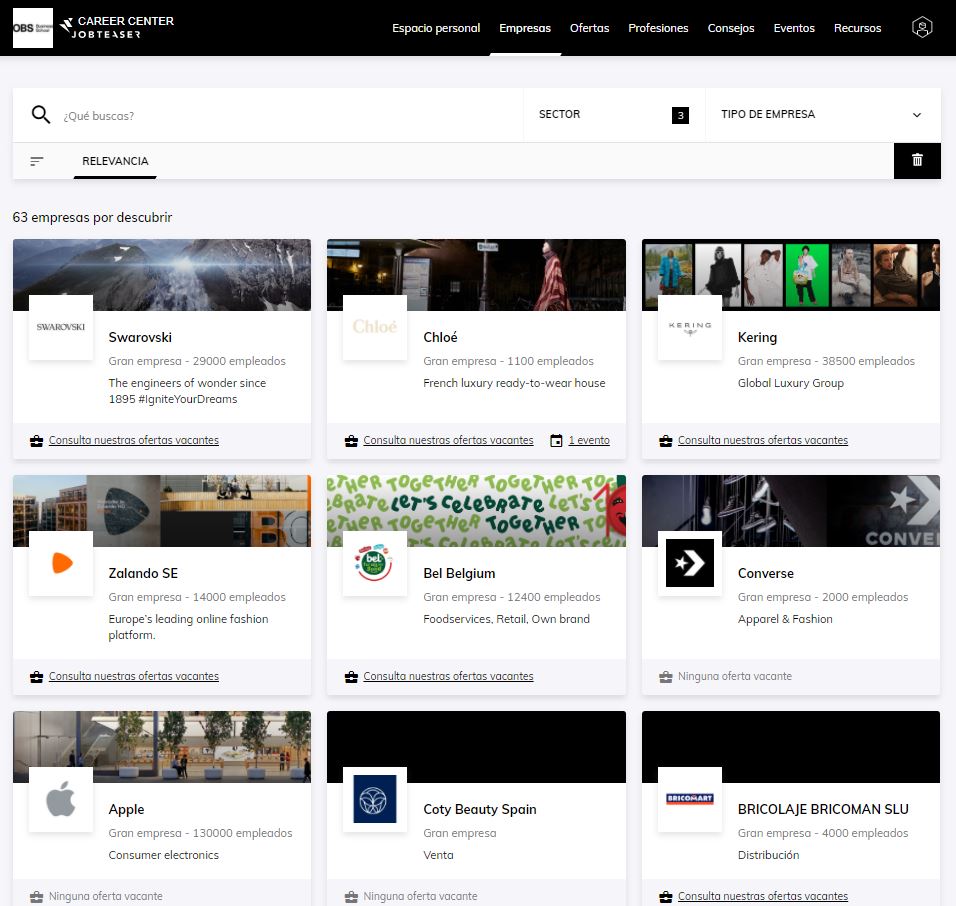The width and height of the screenshot is (956, 906).
Task: Open the Chloé company name
Action: 440,337
